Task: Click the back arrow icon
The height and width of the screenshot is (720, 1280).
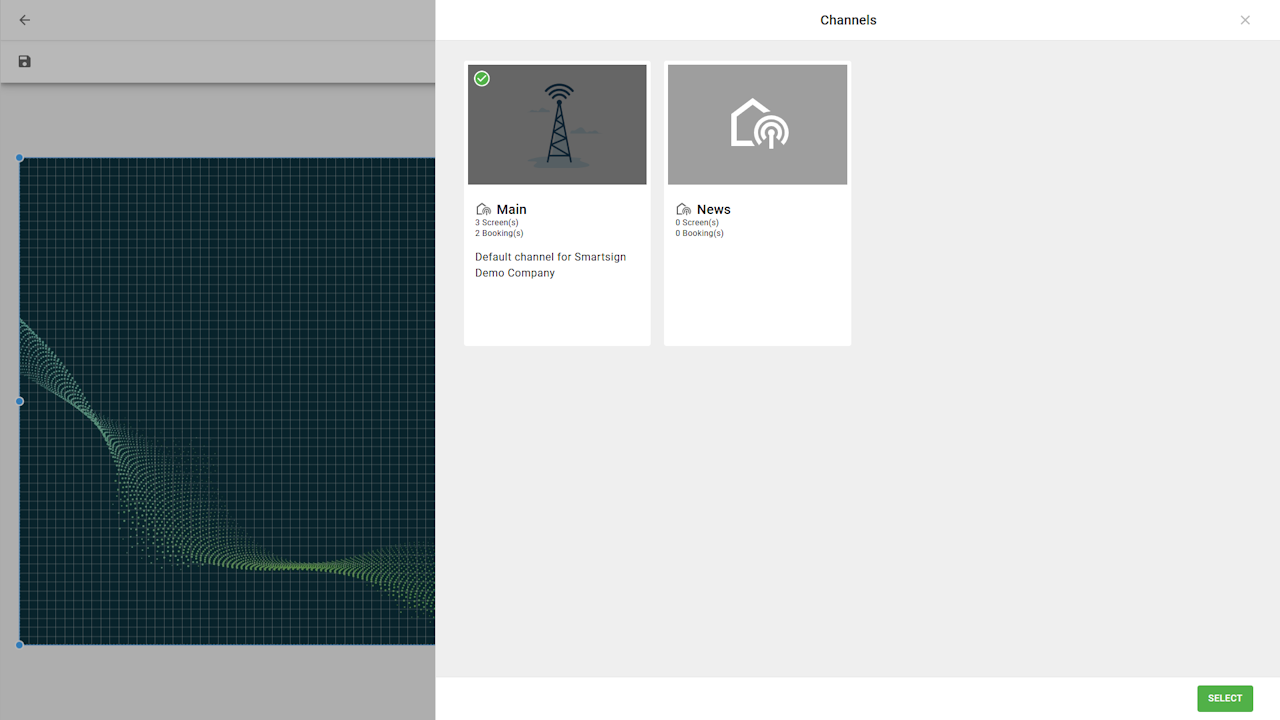Action: (x=25, y=20)
